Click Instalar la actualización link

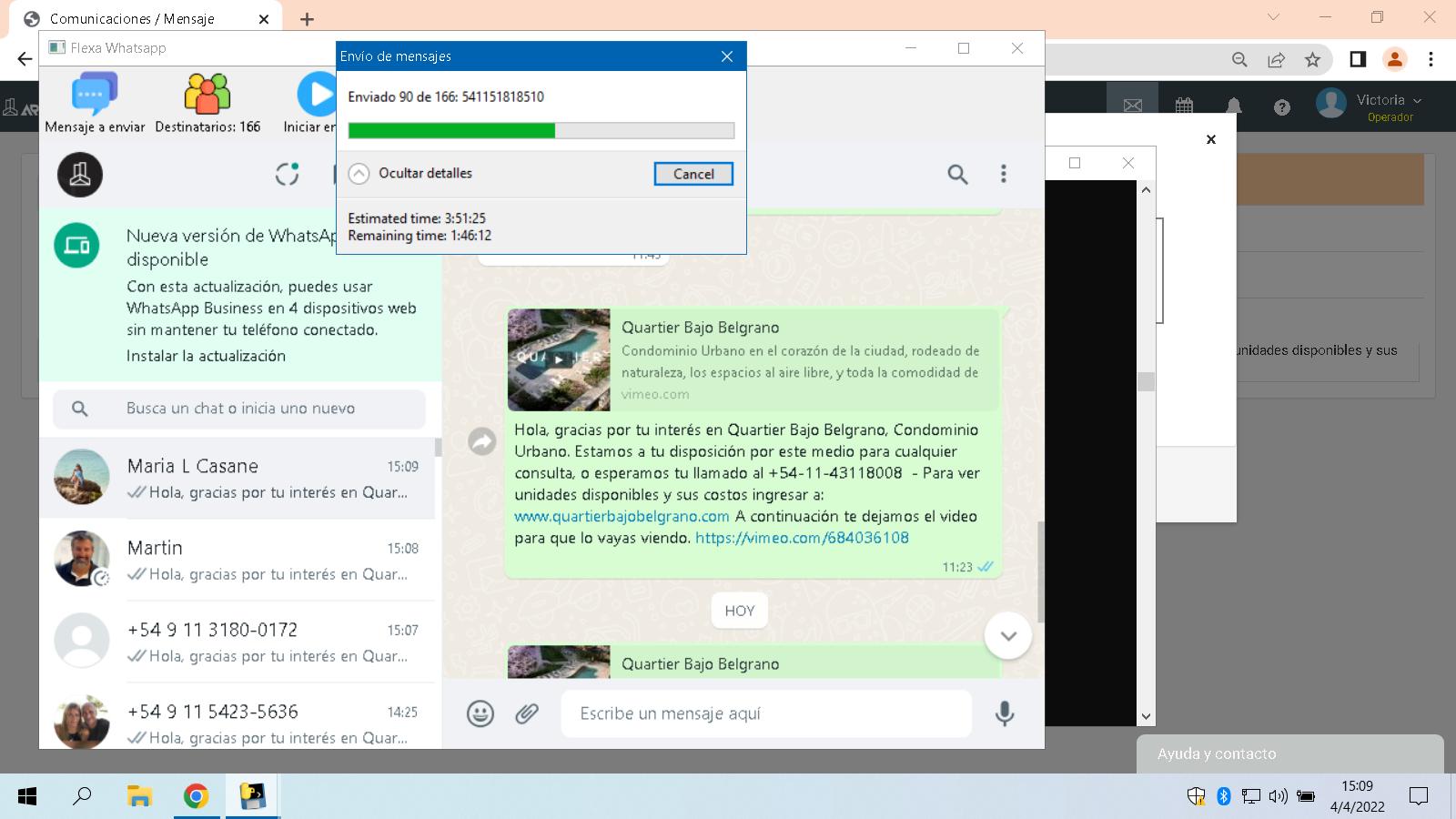pos(206,356)
